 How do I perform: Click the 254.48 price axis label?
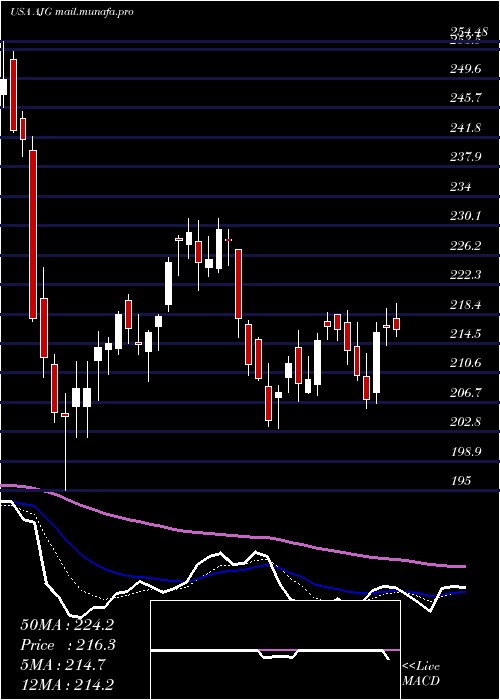click(x=467, y=32)
